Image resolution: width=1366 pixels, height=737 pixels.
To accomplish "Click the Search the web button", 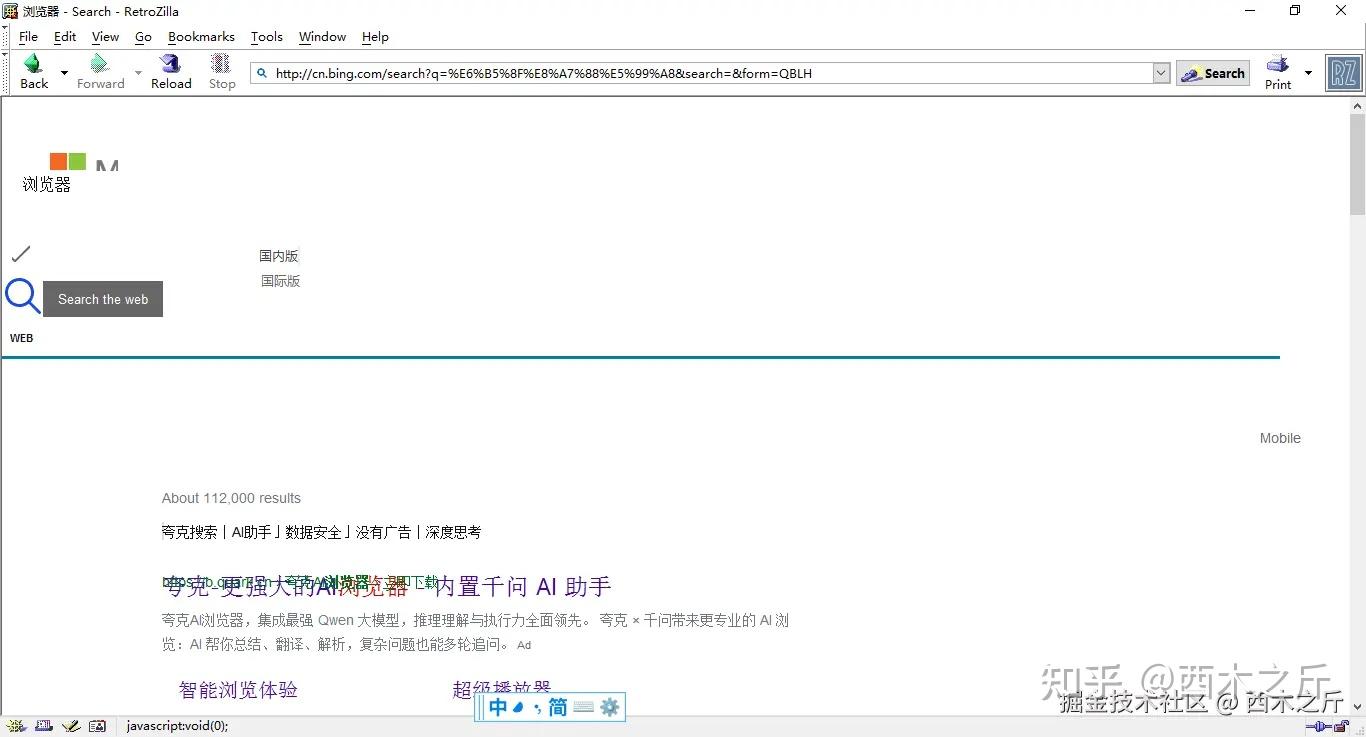I will (x=103, y=299).
